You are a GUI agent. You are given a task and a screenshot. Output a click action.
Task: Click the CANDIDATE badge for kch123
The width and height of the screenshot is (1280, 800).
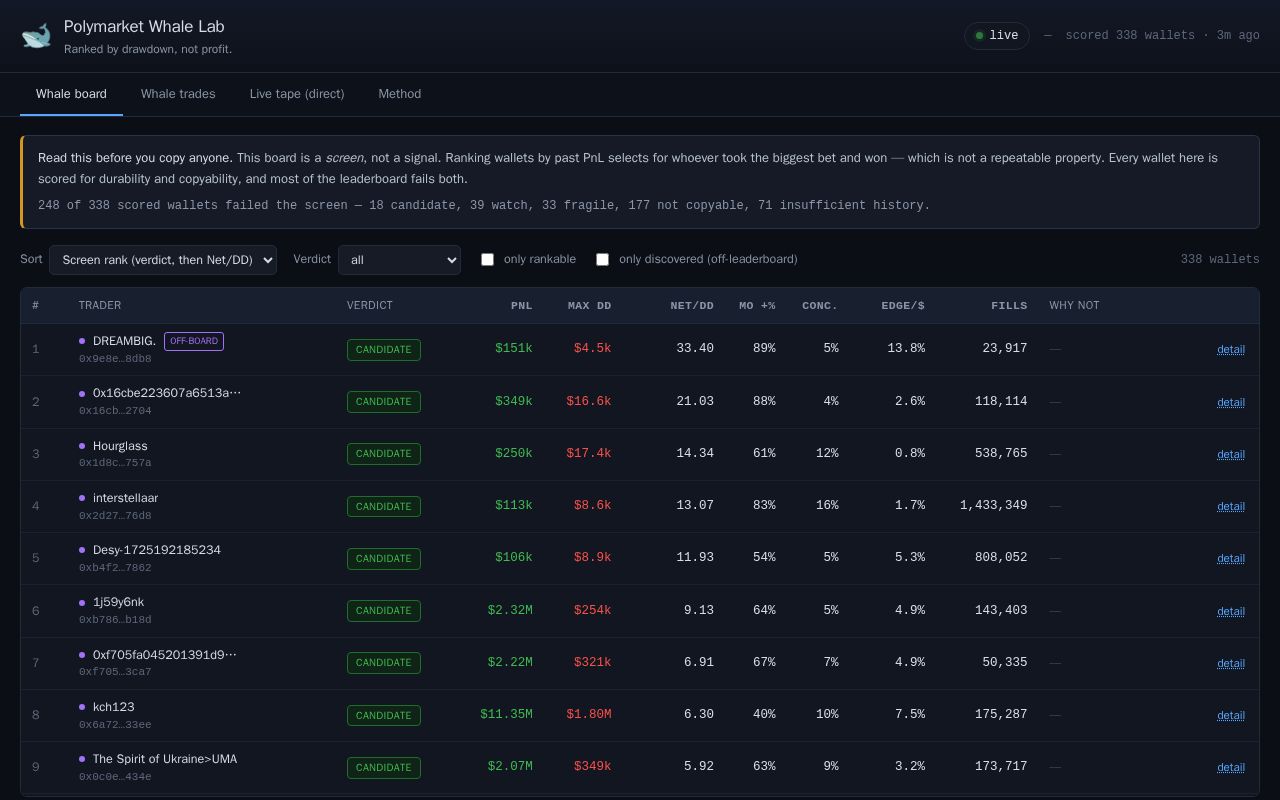pos(384,715)
